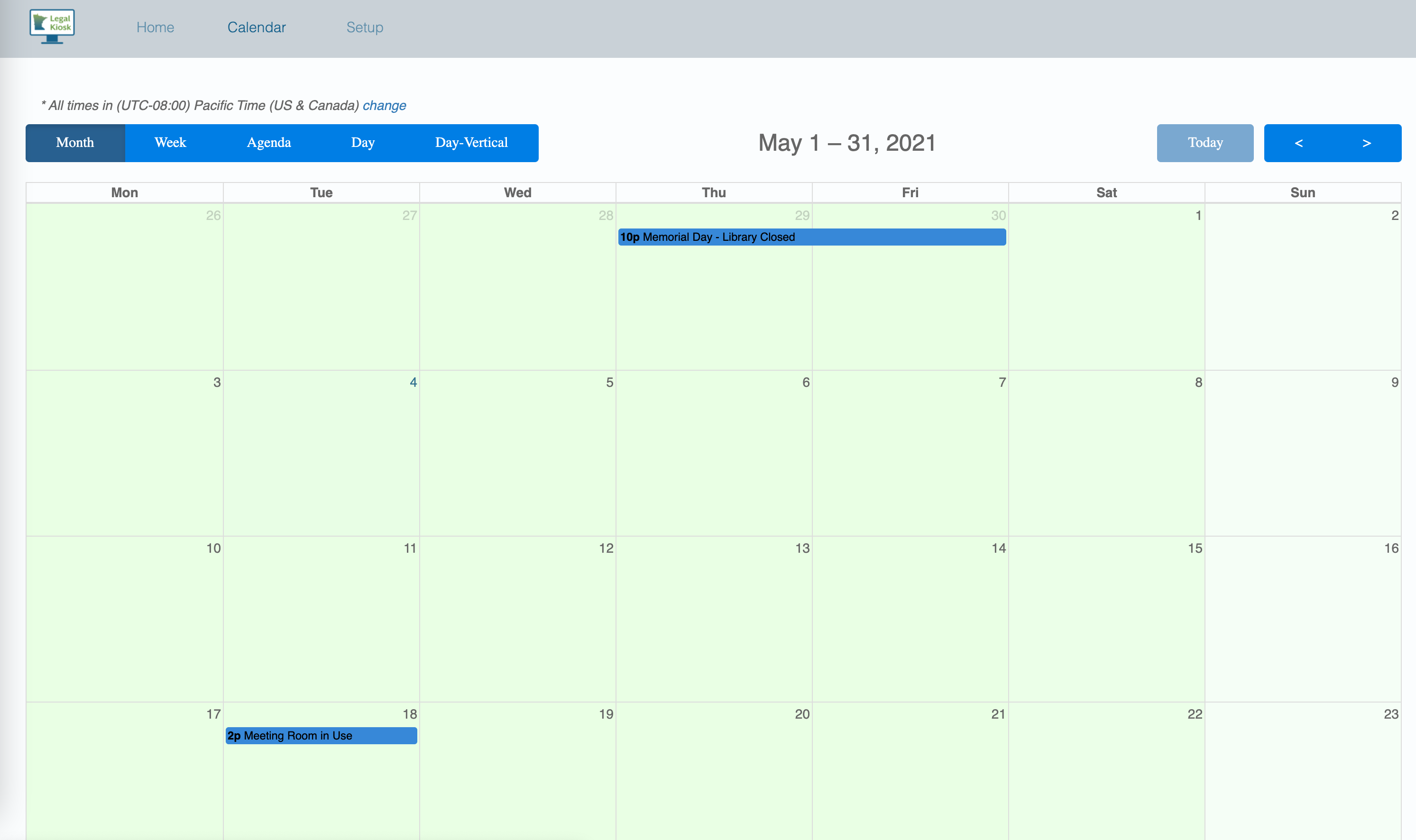
Task: Click the Wed column header
Action: tap(517, 192)
